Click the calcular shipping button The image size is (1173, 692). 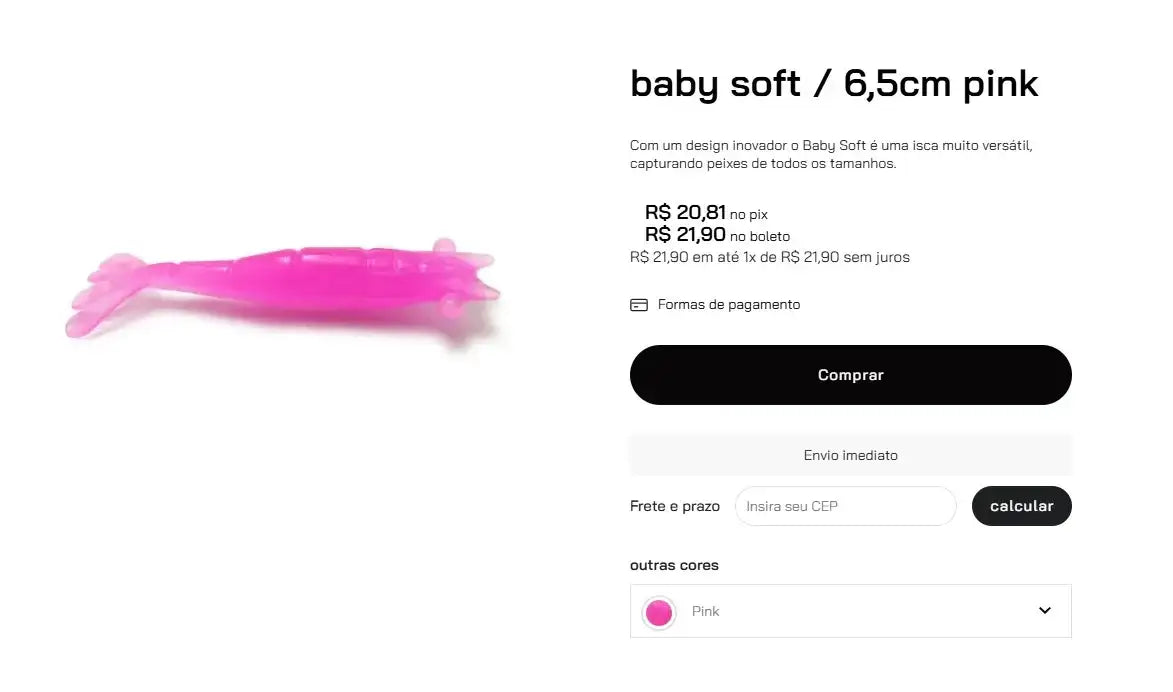point(1021,506)
